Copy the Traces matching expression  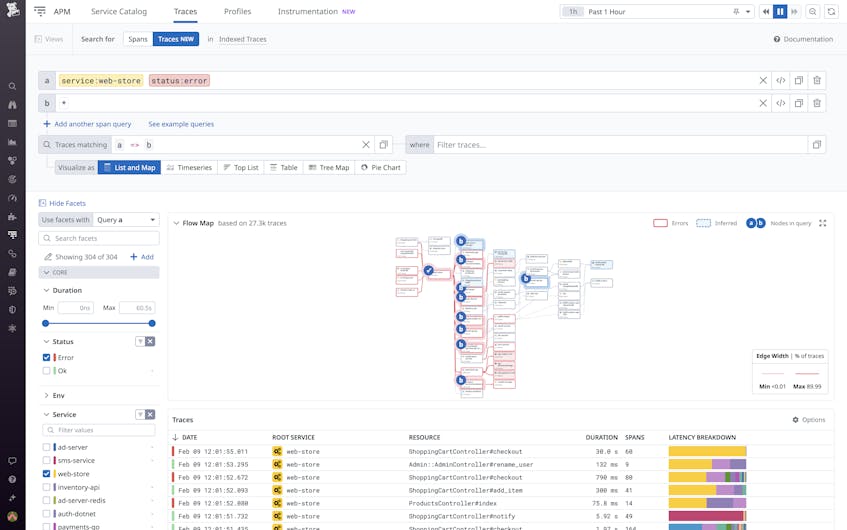point(383,145)
